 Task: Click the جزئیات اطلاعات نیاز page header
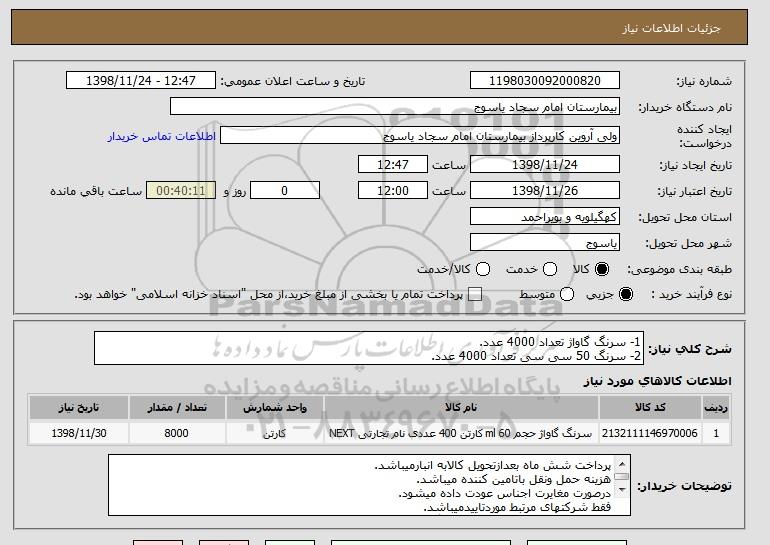click(671, 28)
